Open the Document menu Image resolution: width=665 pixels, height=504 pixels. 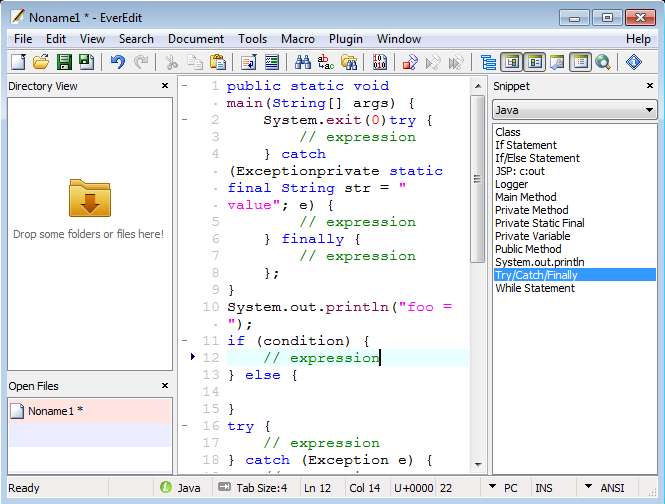[196, 39]
